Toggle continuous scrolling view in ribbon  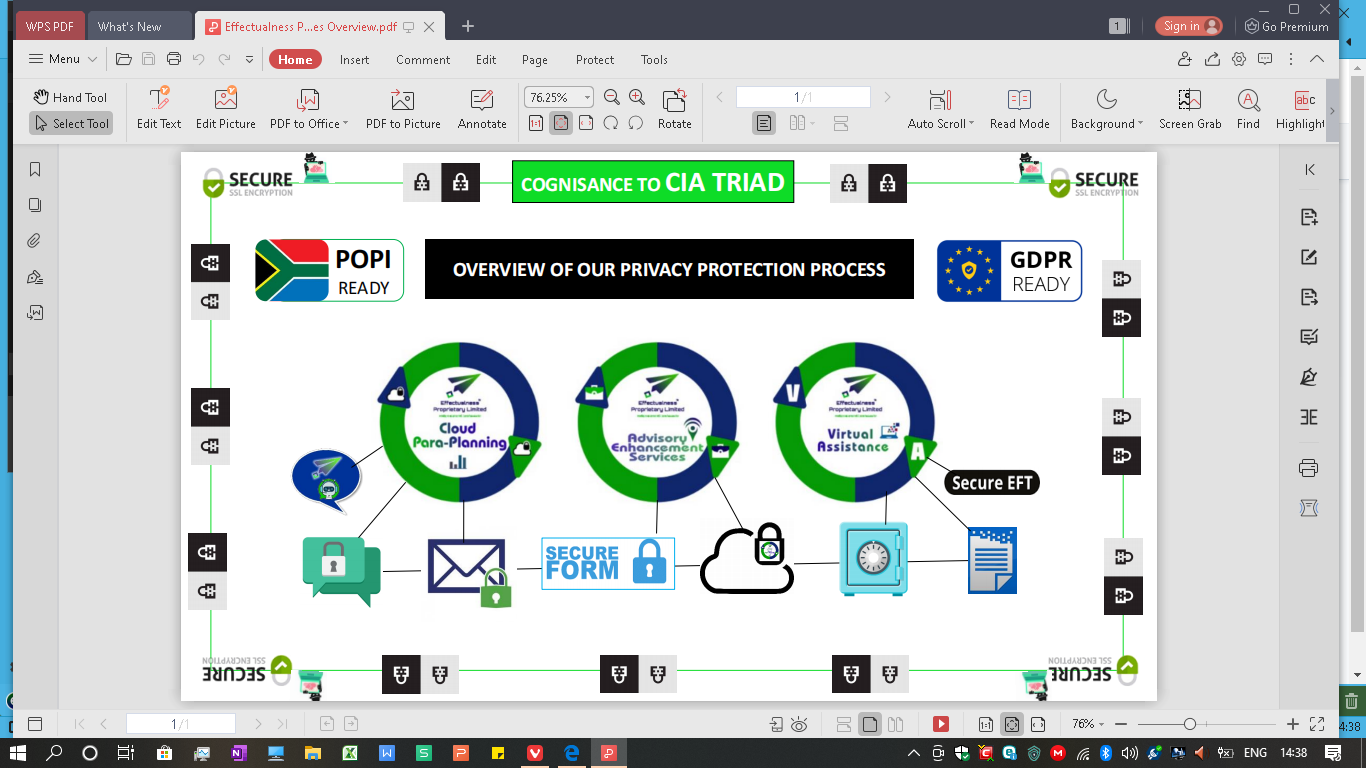(x=840, y=123)
